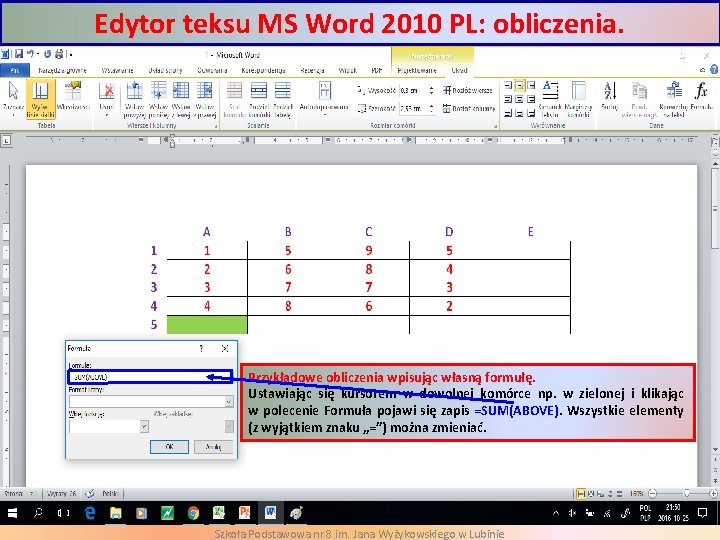The image size is (720, 540).
Task: Click the Word Help question mark icon
Action: point(714,70)
